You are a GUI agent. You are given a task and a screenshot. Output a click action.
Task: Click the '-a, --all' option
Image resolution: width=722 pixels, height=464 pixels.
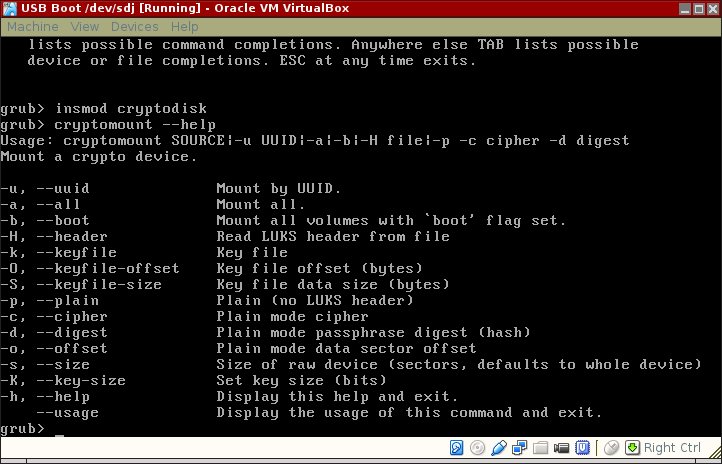click(40, 204)
